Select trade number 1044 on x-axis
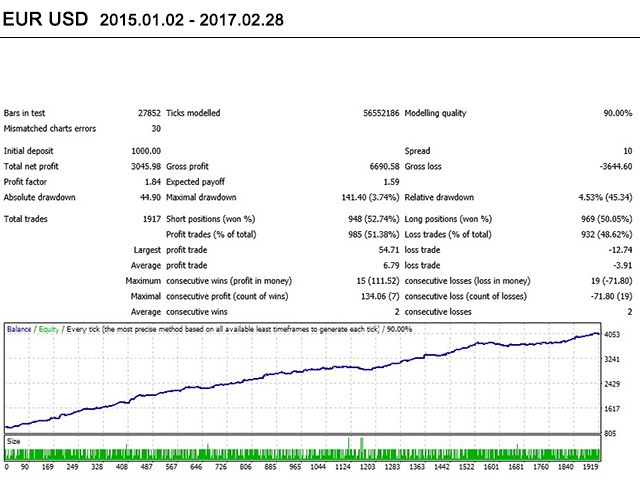640x480 pixels. coord(318,467)
